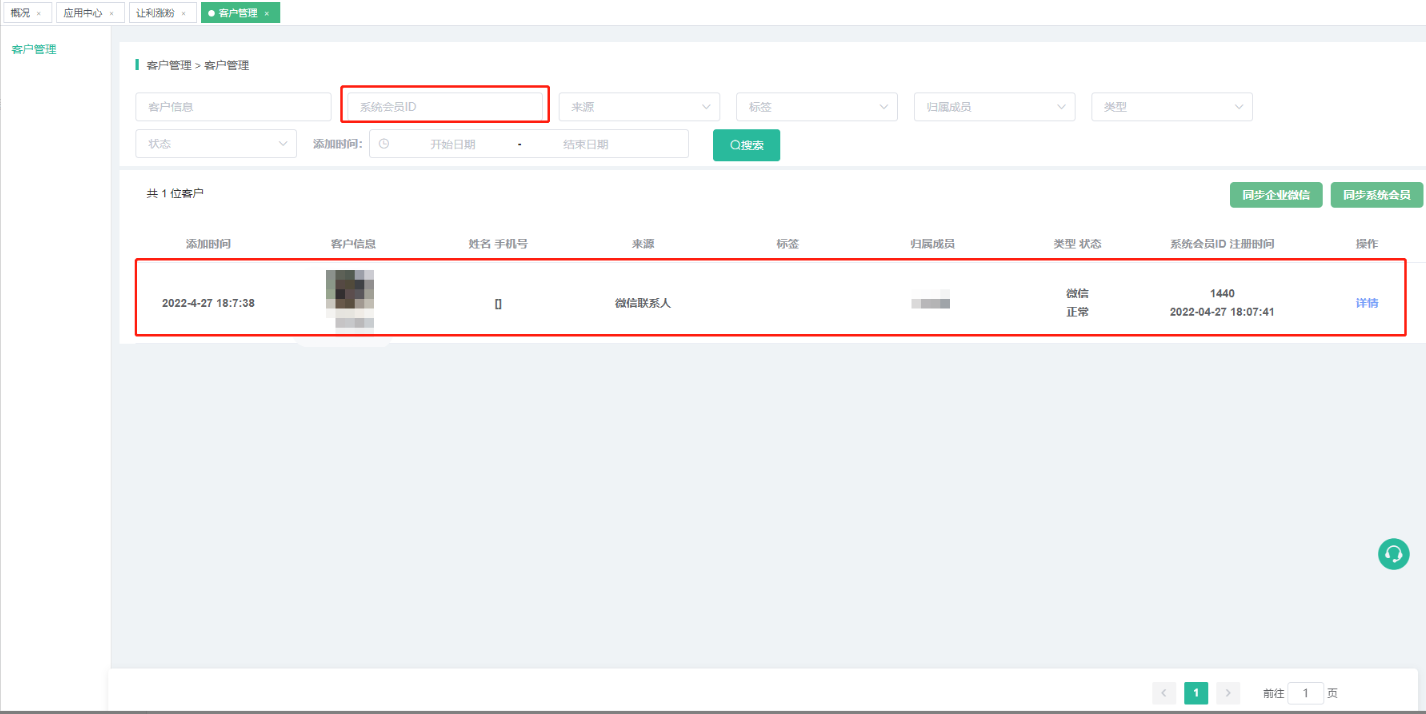1426x714 pixels.
Task: Open the 归属成员 dropdown
Action: click(x=994, y=107)
